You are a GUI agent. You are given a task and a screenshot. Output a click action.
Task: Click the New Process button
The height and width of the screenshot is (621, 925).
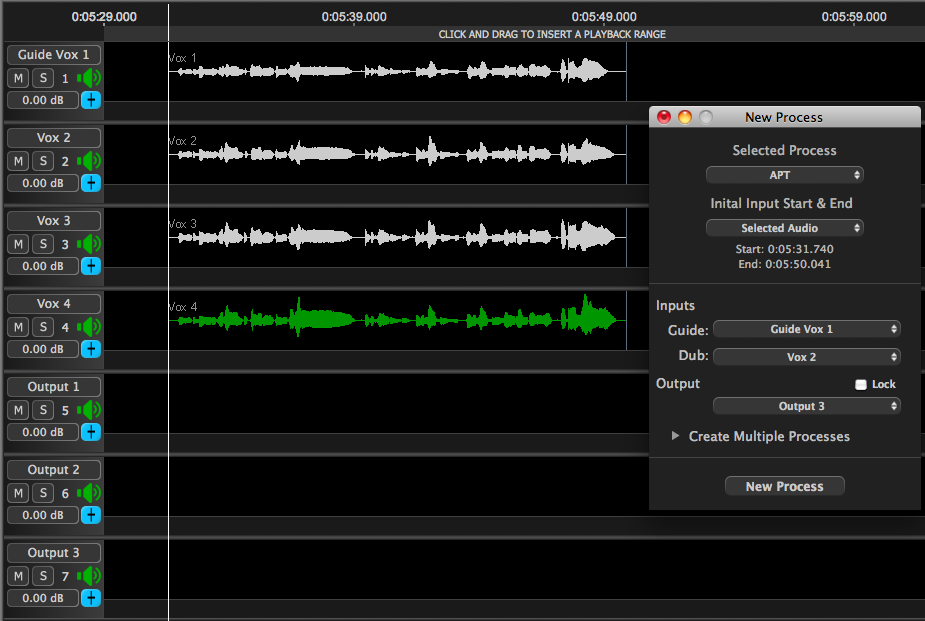[x=784, y=486]
